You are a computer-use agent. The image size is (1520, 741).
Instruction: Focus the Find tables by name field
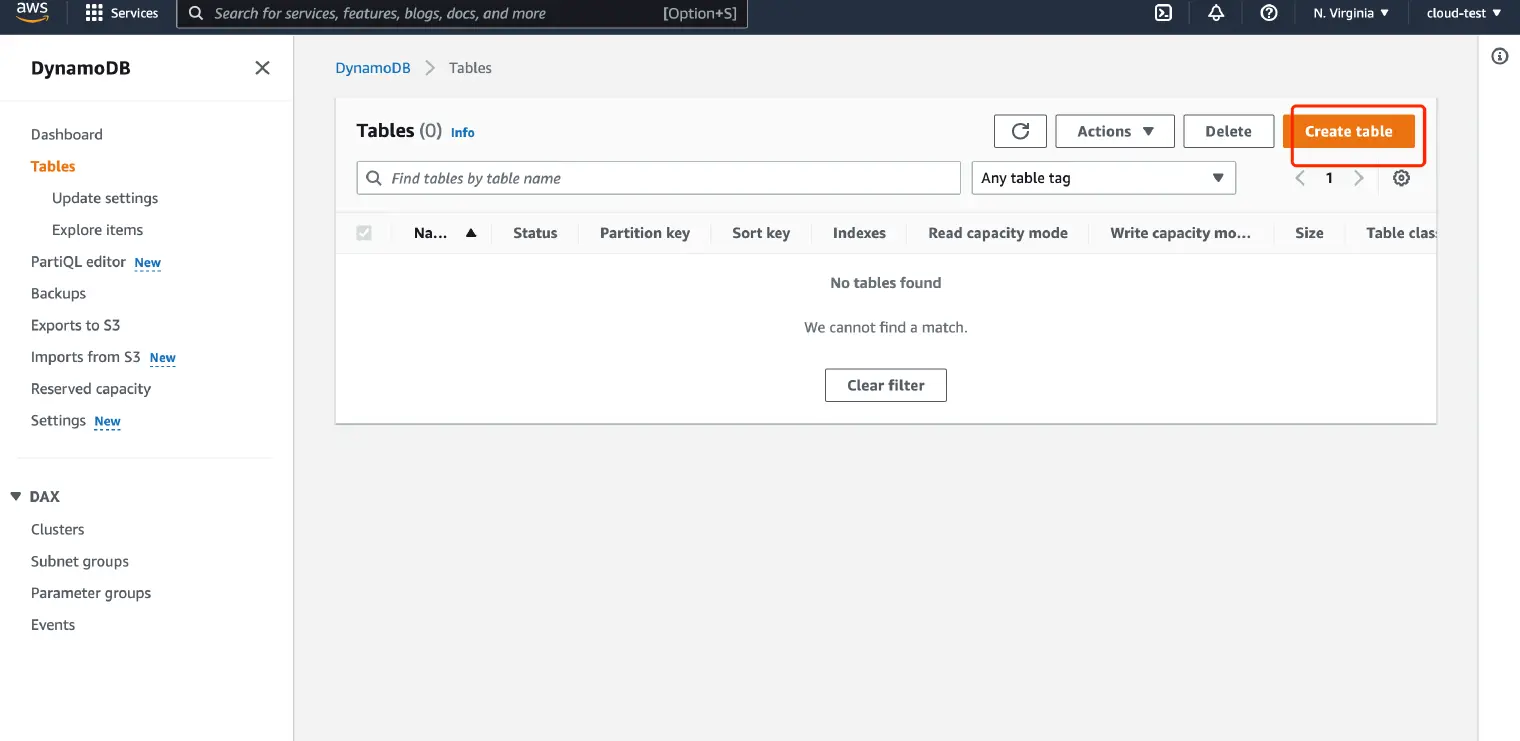click(659, 178)
